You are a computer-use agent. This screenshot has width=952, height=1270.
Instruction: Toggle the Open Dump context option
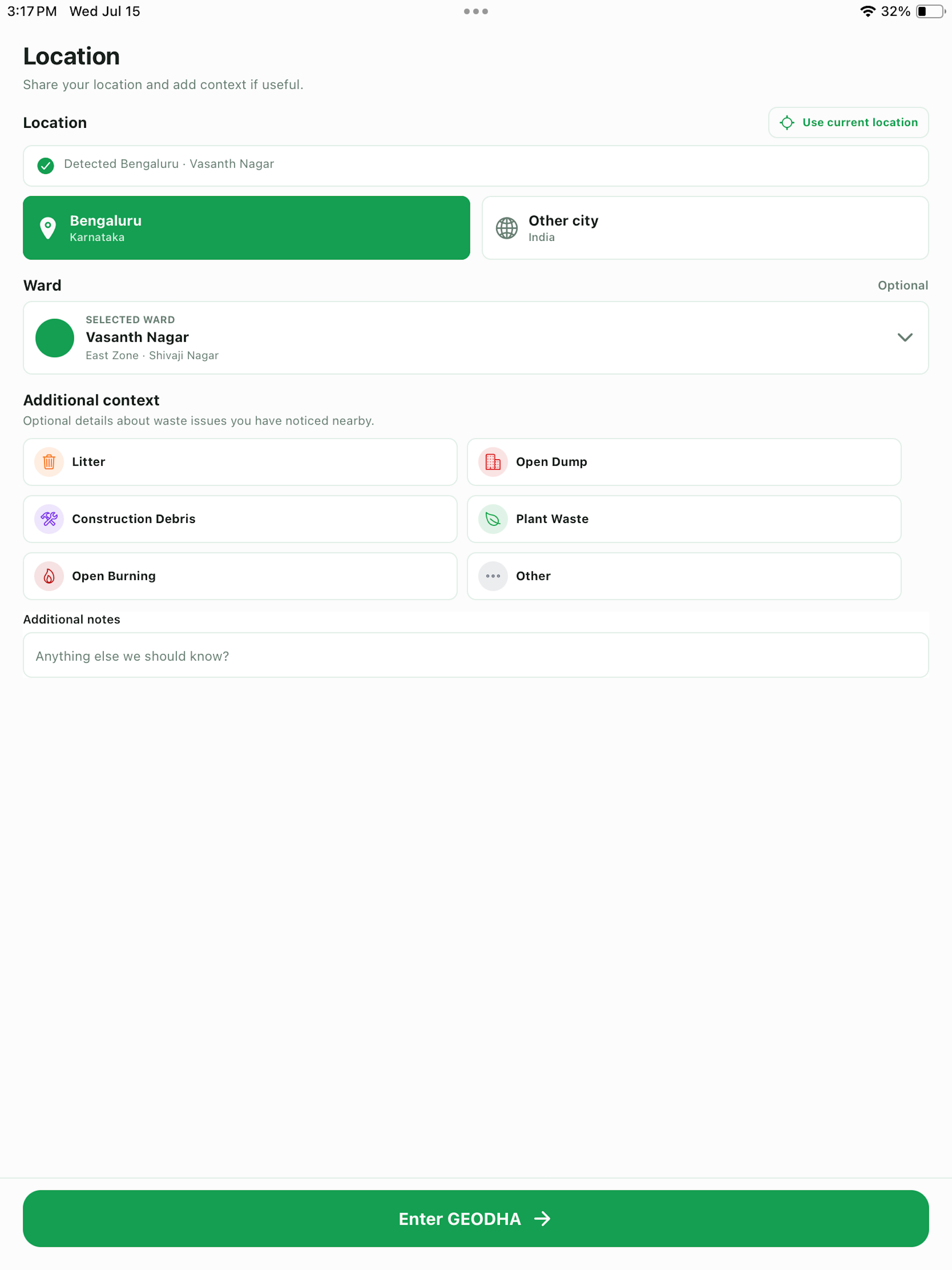coord(684,462)
